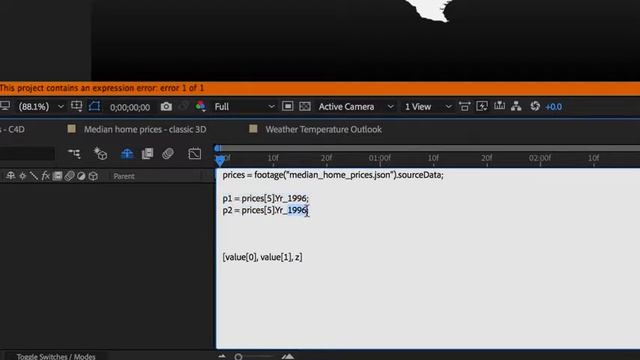This screenshot has height=360, width=640.
Task: Open the 1 View layout dropdown
Action: pos(428,107)
